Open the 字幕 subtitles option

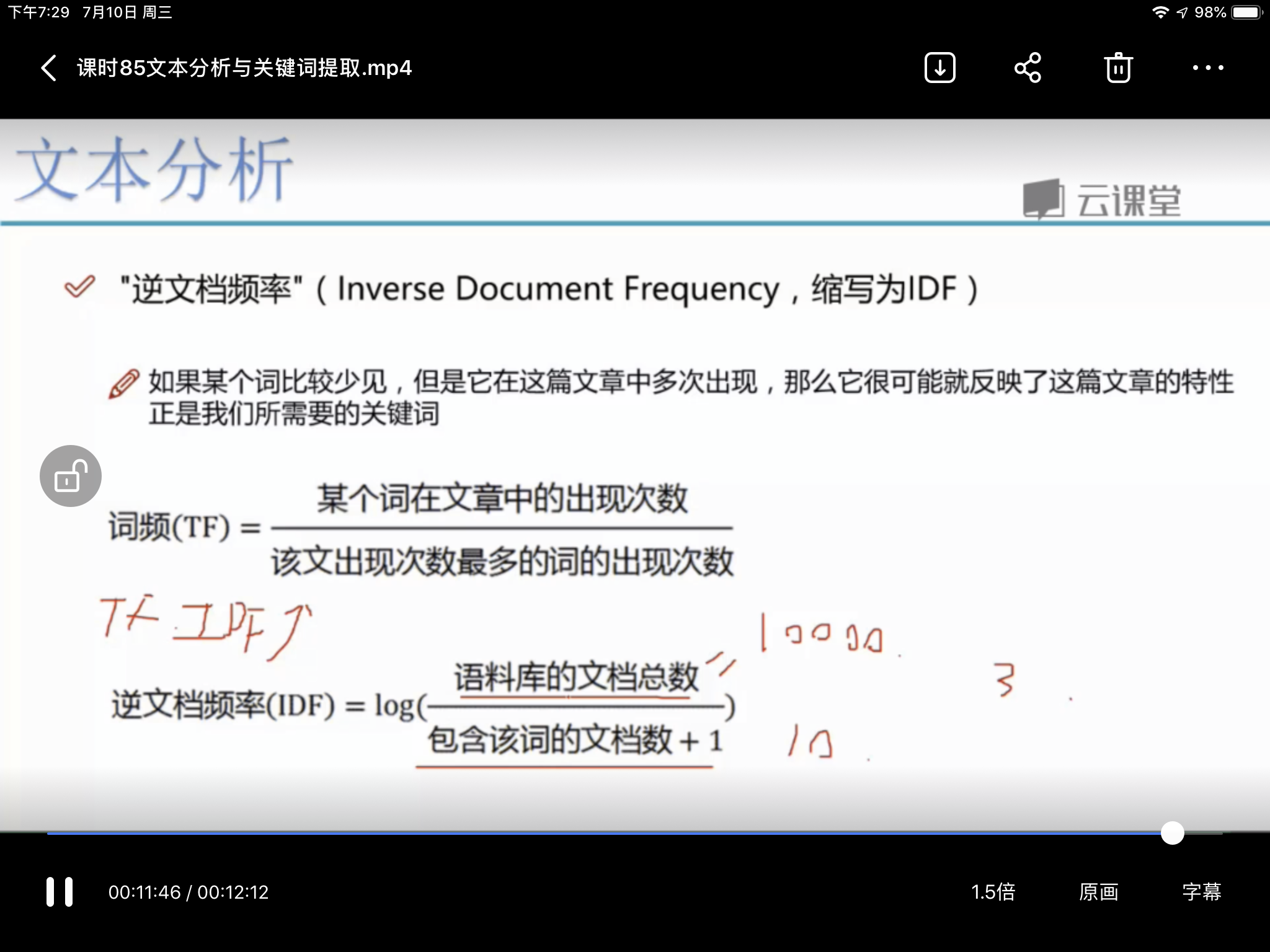pos(1201,892)
